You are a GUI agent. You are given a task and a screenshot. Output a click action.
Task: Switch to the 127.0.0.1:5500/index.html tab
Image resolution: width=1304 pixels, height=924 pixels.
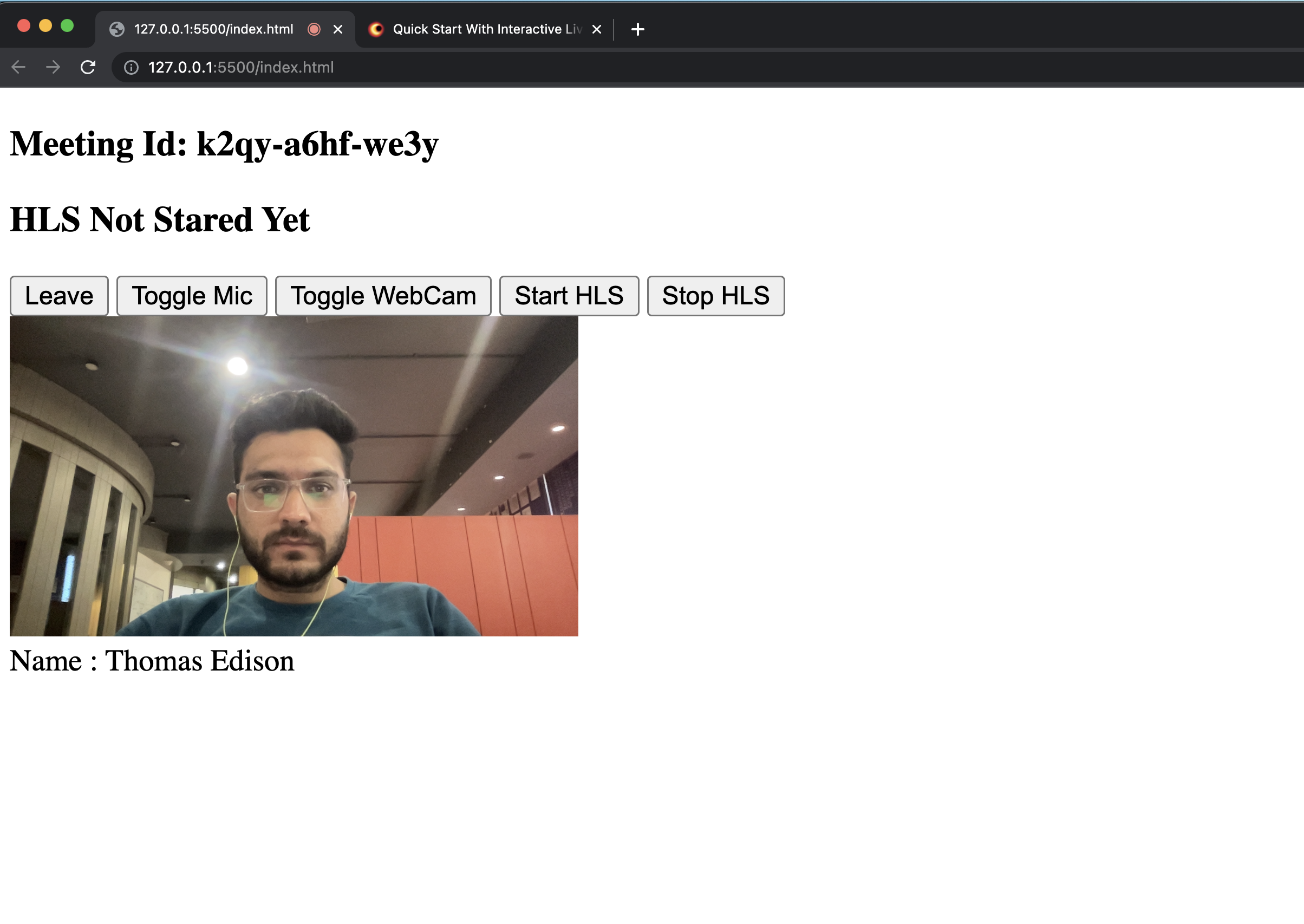point(225,29)
